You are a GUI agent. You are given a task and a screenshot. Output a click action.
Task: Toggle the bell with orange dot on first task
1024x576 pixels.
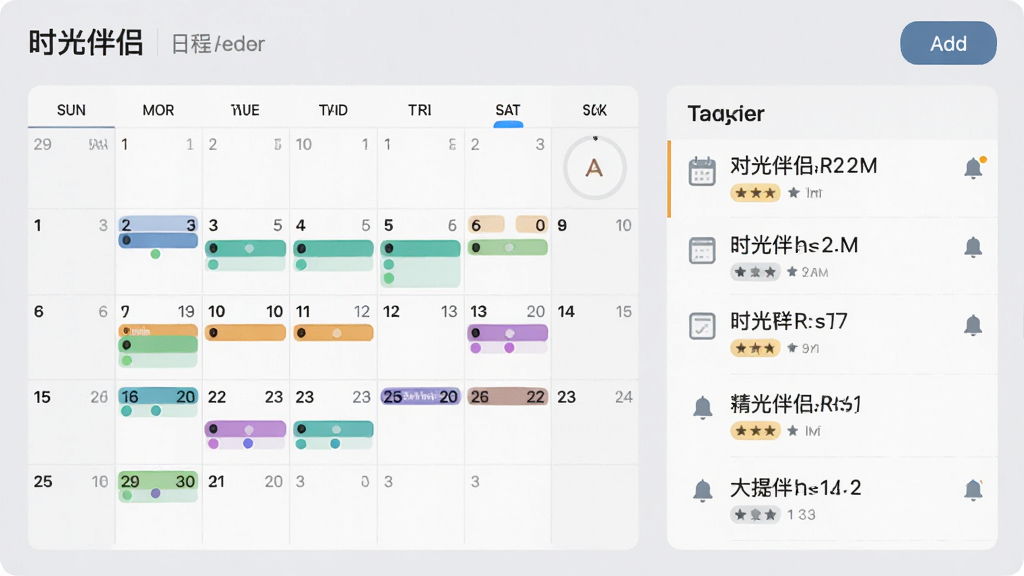(x=974, y=168)
